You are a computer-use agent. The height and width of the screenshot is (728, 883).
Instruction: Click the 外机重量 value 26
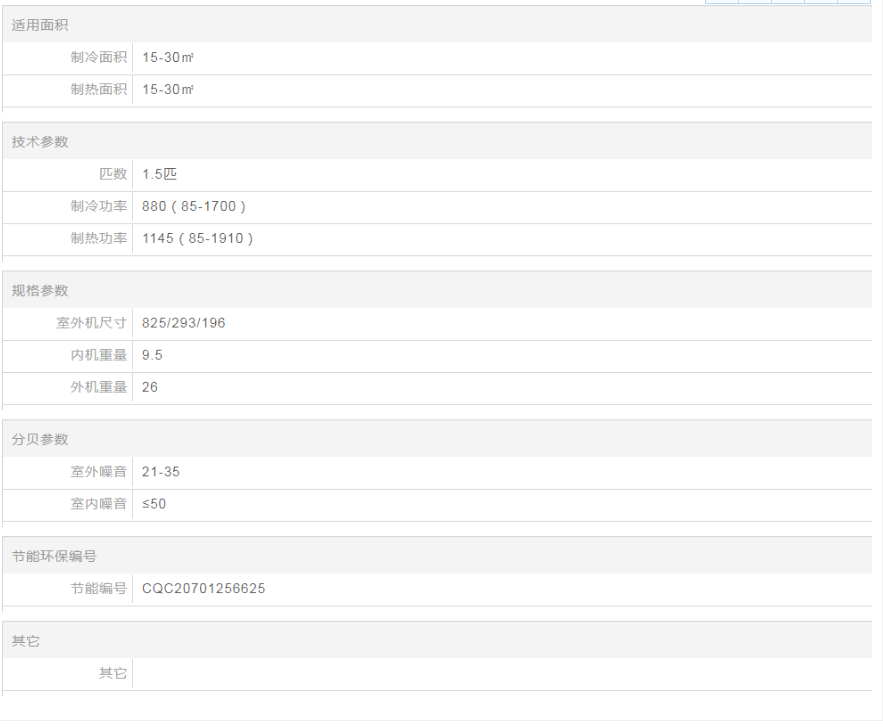pos(150,387)
